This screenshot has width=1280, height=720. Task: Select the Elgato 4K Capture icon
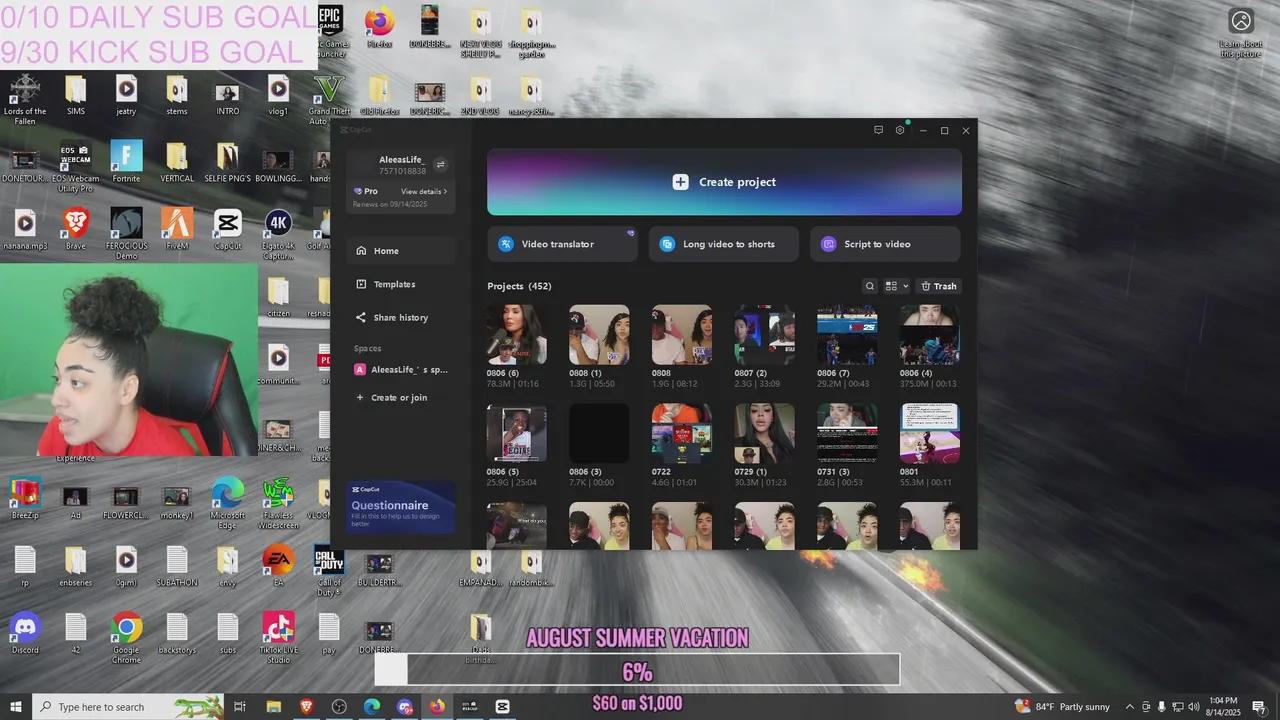coord(279,234)
